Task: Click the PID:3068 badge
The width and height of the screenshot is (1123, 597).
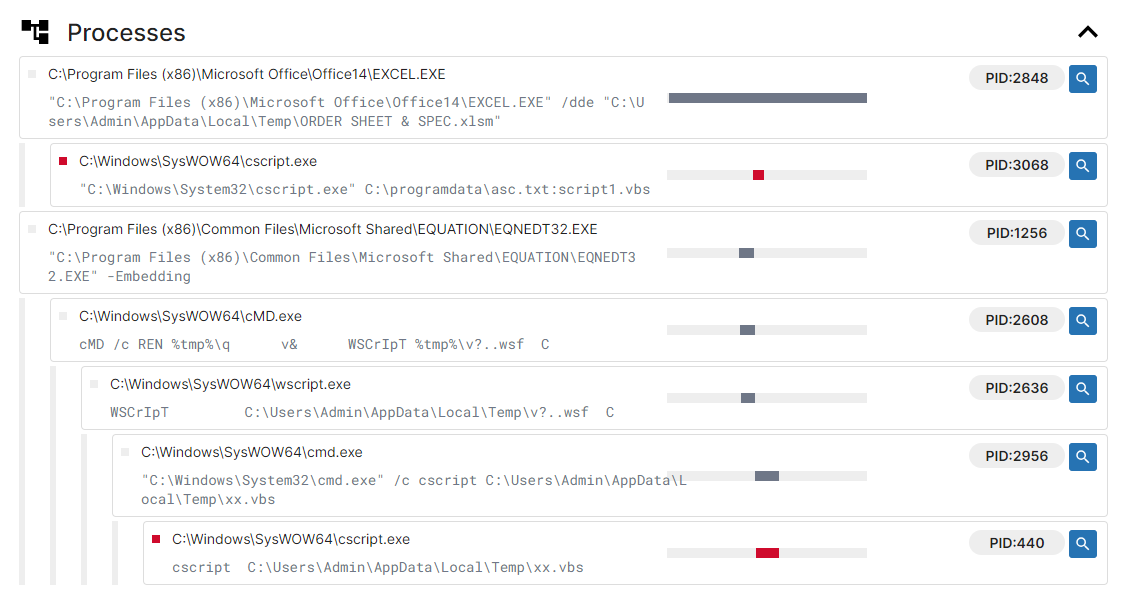Action: pyautogui.click(x=1016, y=165)
